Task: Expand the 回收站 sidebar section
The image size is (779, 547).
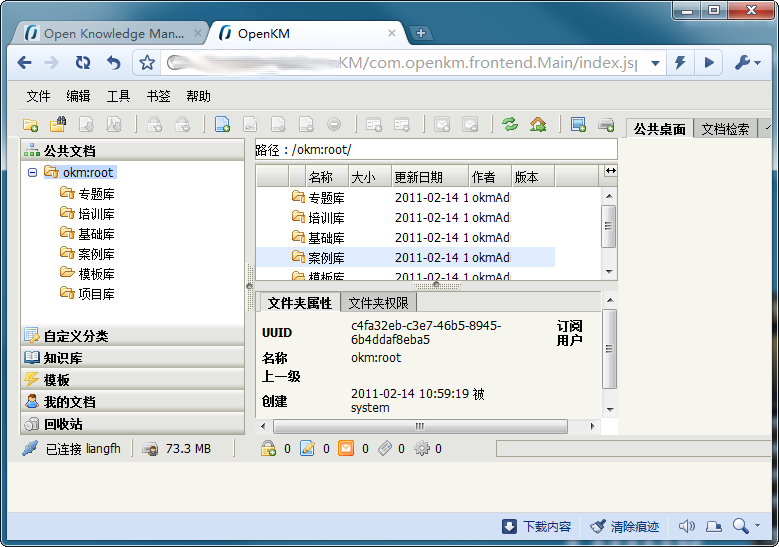Action: tap(133, 424)
